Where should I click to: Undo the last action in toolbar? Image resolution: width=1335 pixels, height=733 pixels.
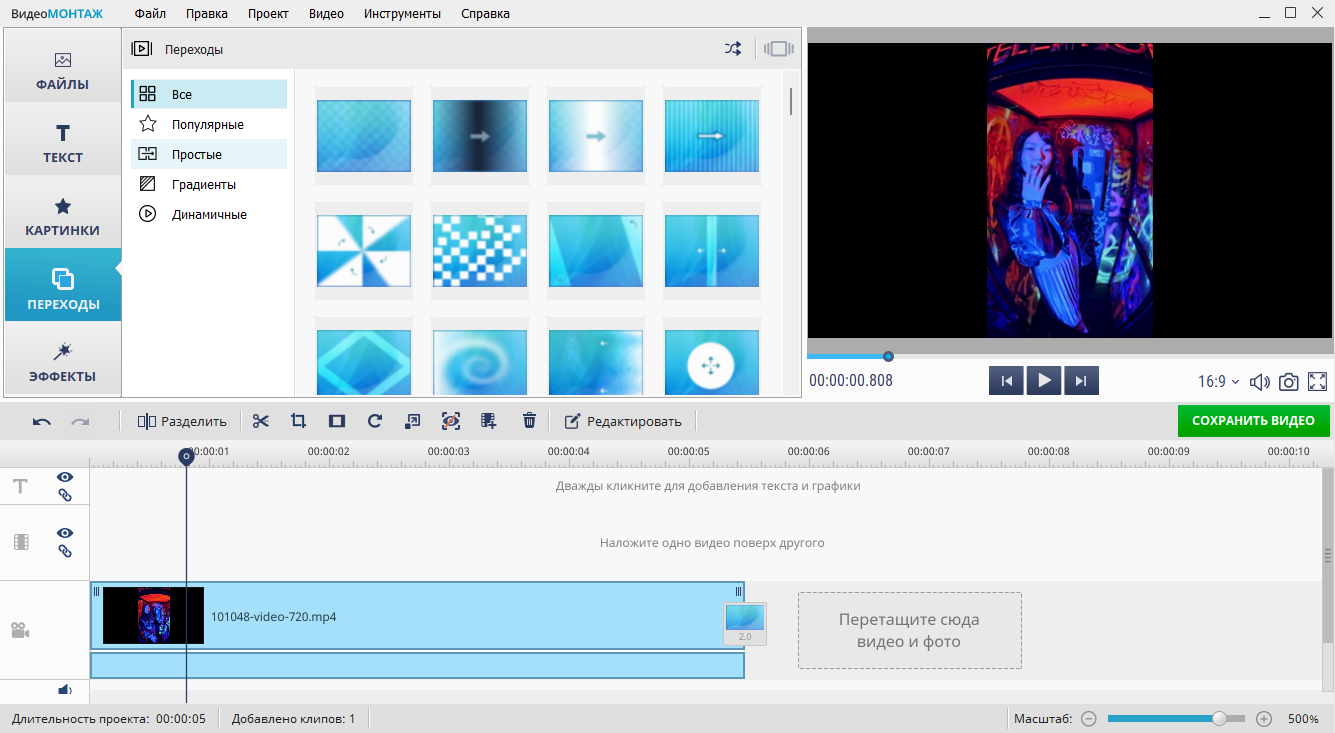point(42,421)
